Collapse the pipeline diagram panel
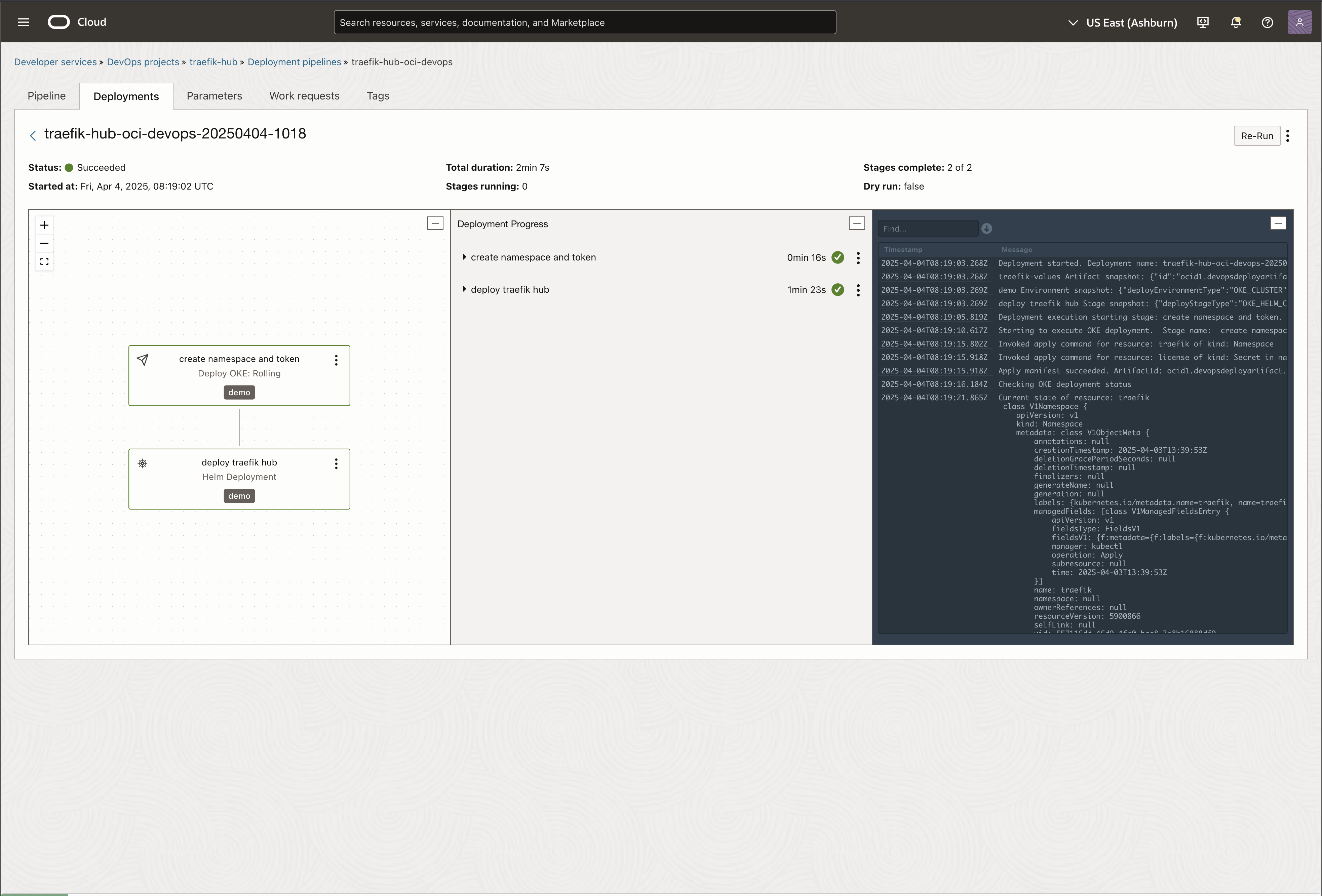This screenshot has width=1322, height=896. 435,223
